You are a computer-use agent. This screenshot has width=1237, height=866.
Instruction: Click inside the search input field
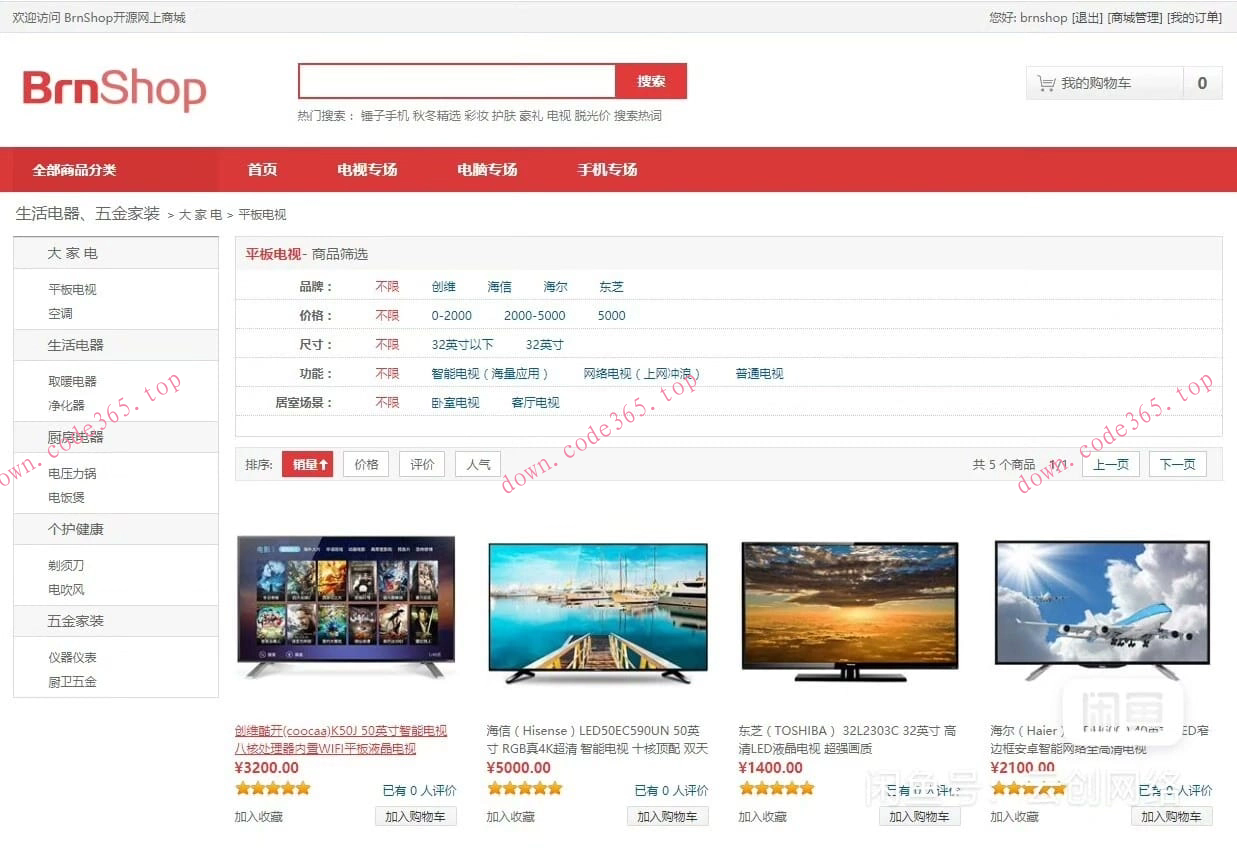455,81
